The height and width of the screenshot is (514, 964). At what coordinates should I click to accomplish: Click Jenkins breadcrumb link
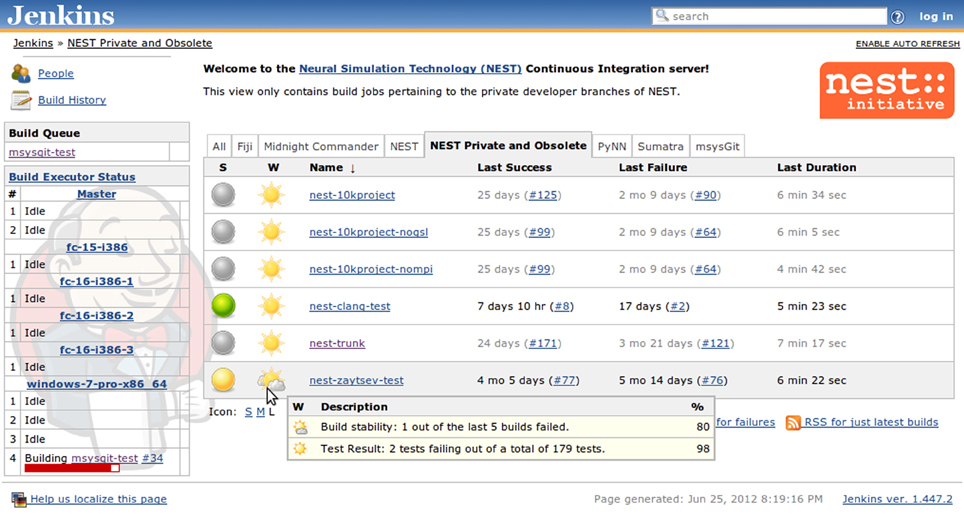tap(33, 43)
